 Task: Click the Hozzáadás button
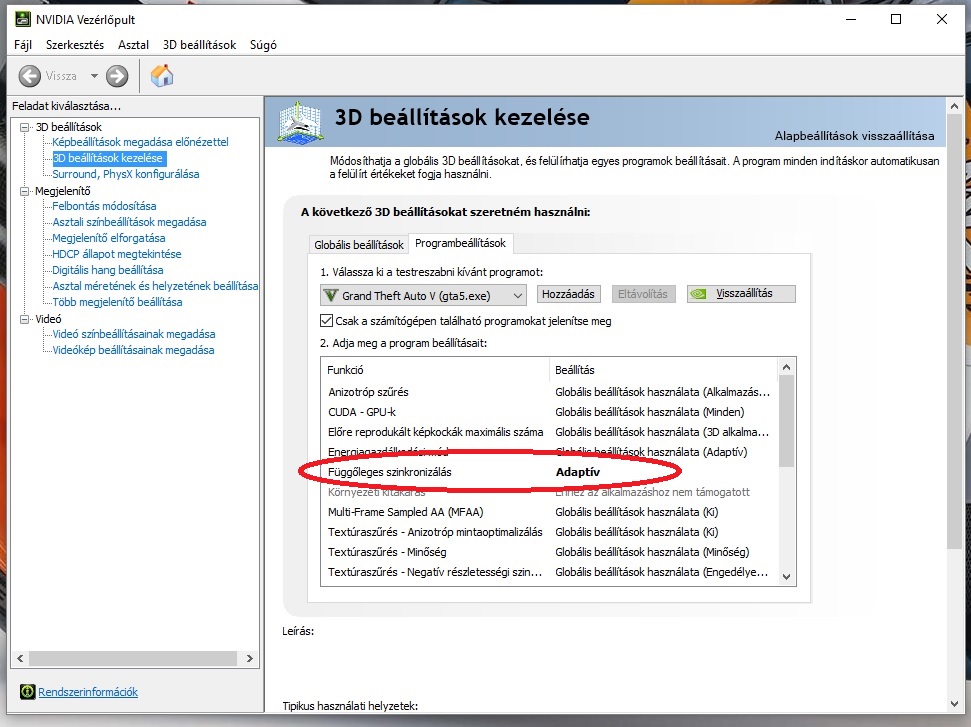click(x=568, y=294)
